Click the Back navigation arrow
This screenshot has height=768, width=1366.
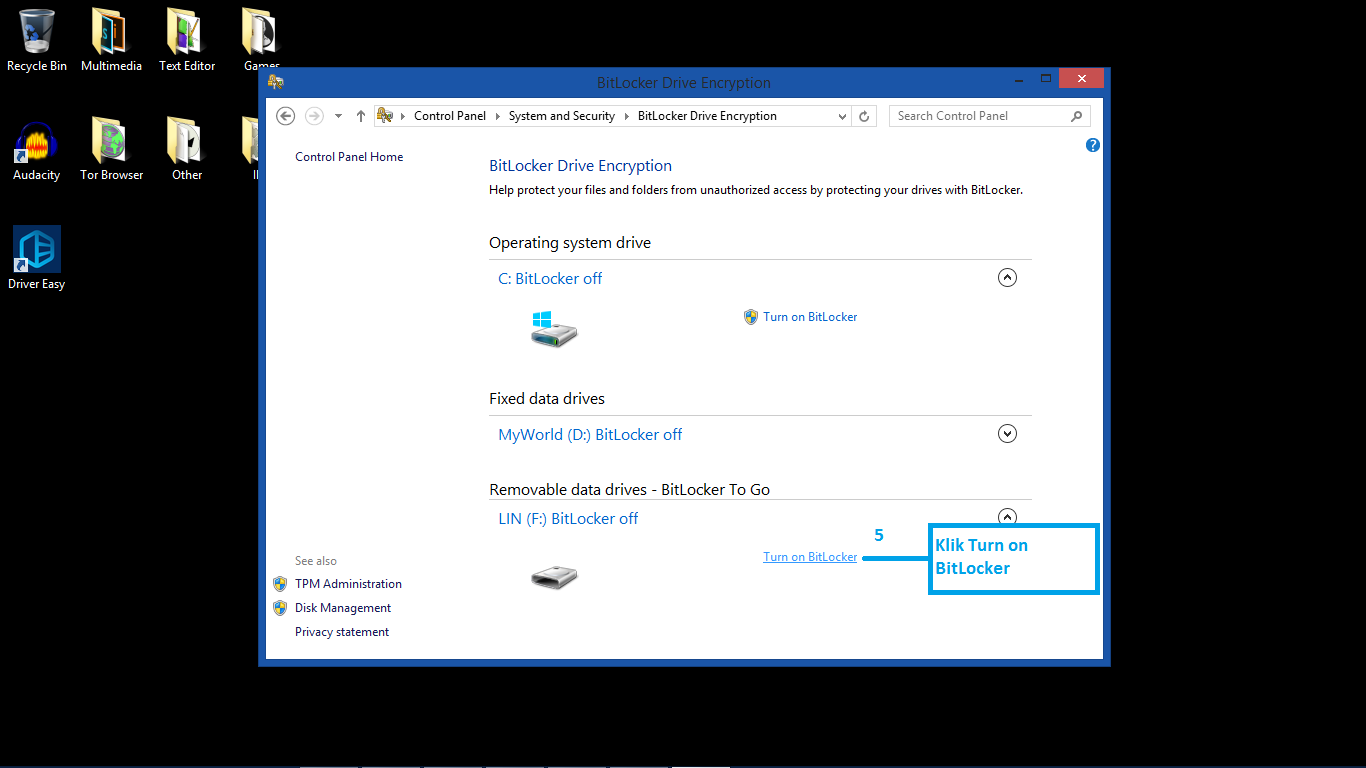[286, 116]
